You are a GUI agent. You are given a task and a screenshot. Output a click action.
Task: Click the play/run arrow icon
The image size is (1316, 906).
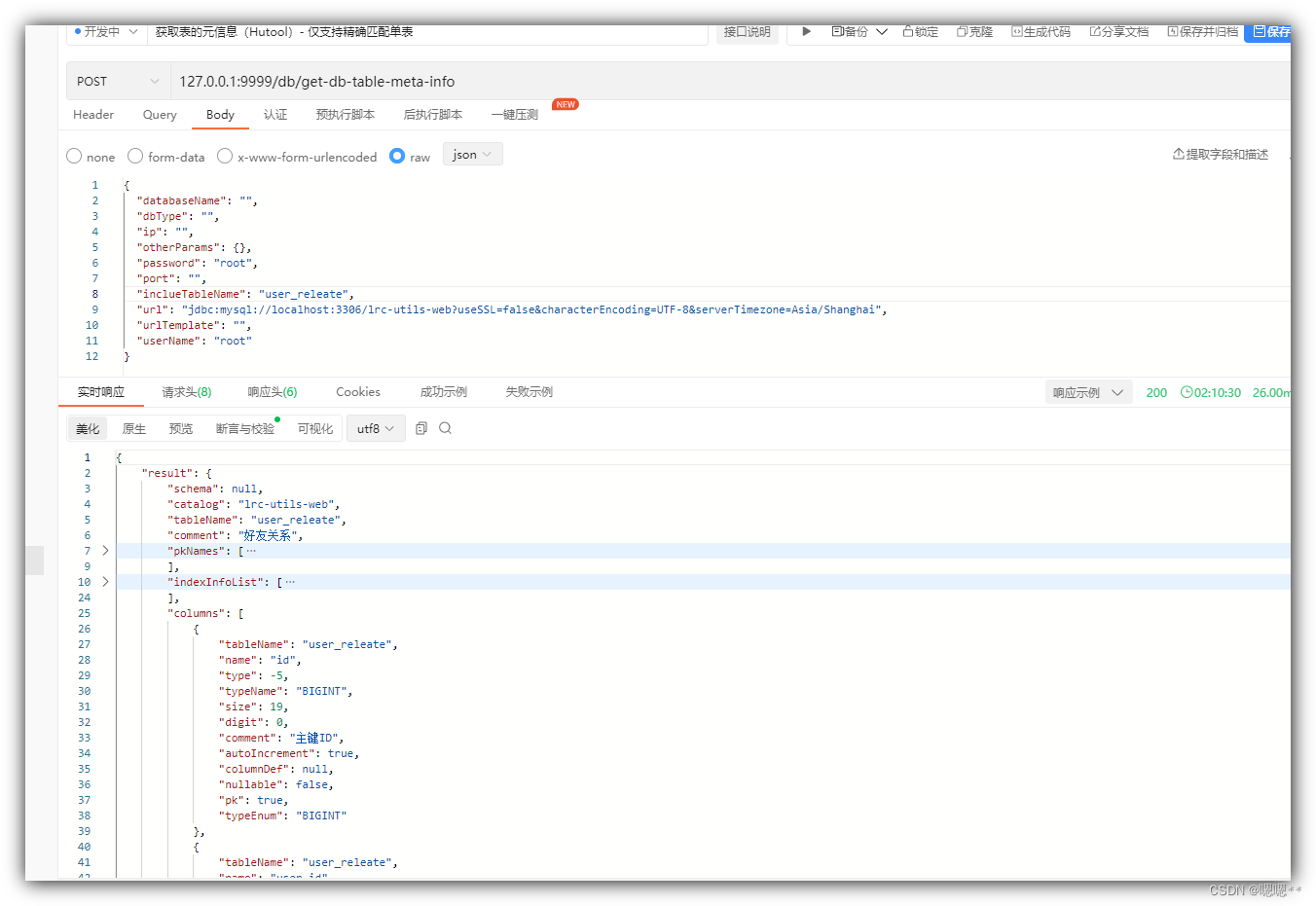[x=806, y=32]
